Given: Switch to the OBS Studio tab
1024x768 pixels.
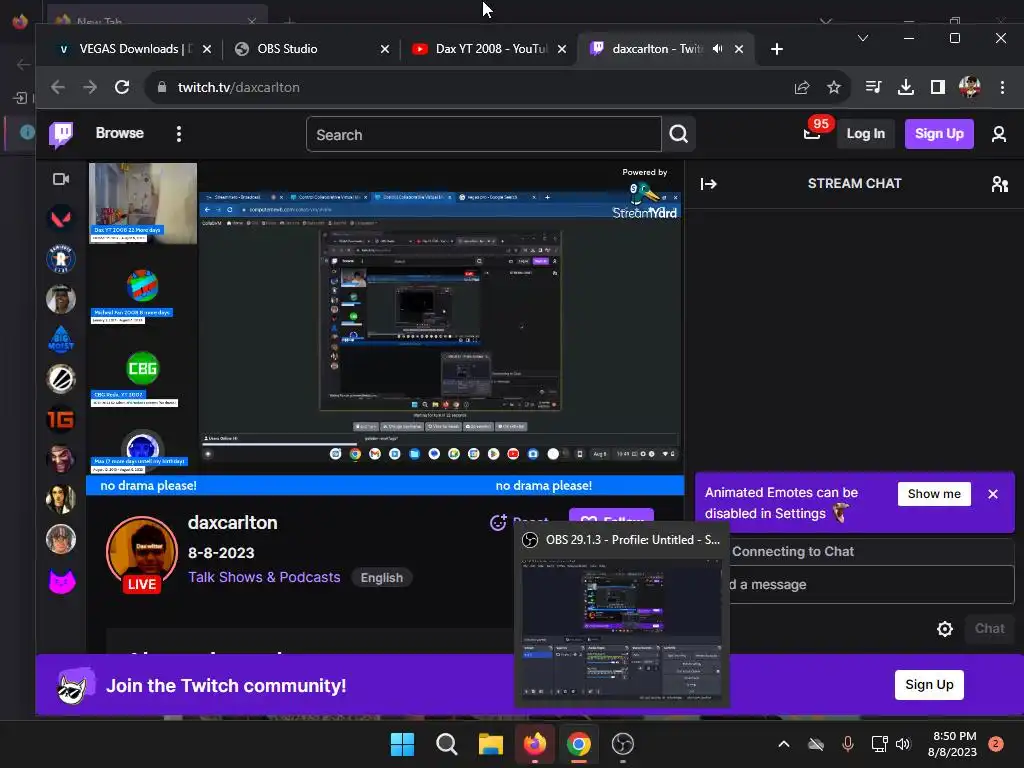Looking at the screenshot, I should point(312,49).
